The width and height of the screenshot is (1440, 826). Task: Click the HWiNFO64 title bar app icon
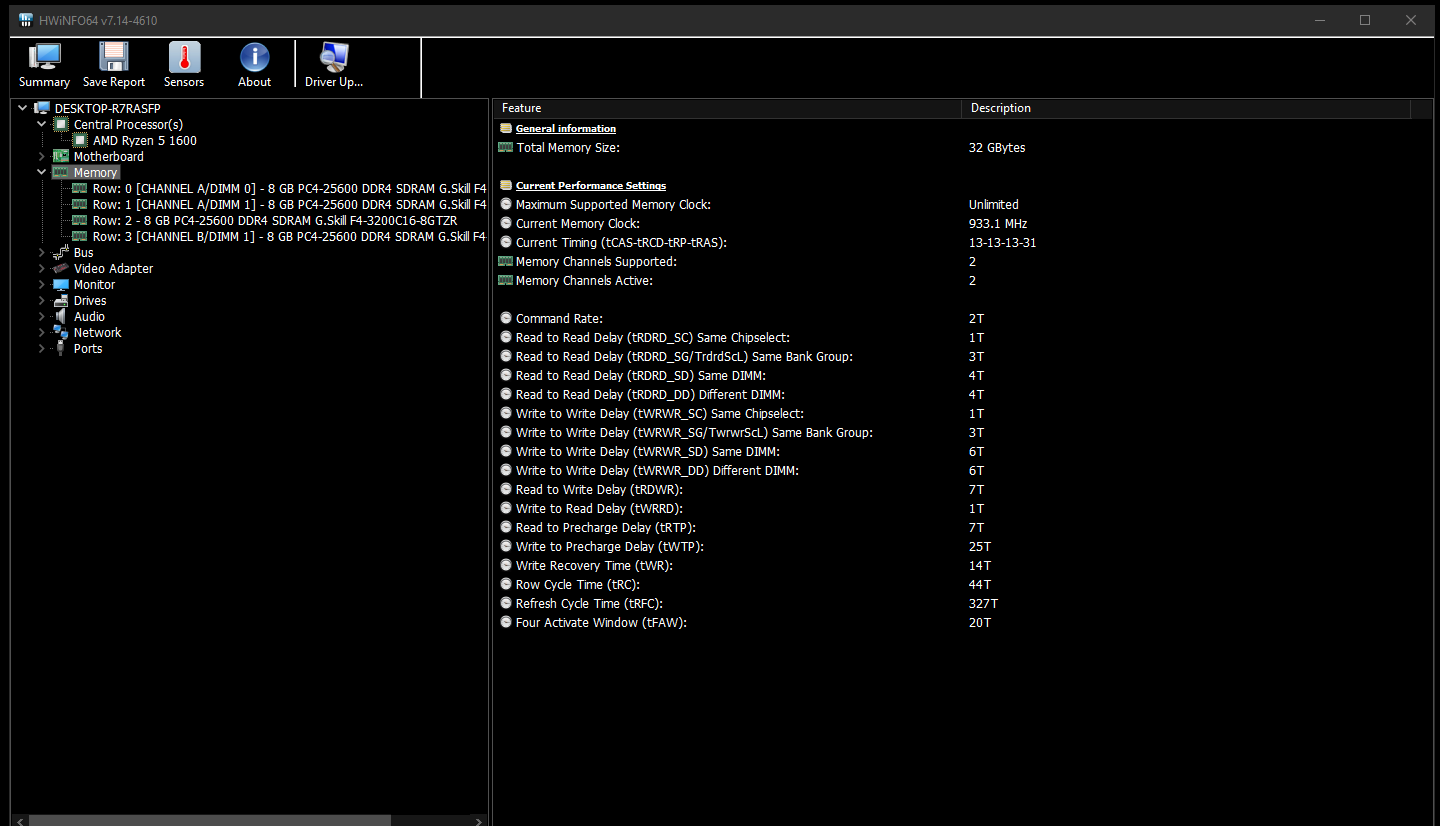click(26, 20)
